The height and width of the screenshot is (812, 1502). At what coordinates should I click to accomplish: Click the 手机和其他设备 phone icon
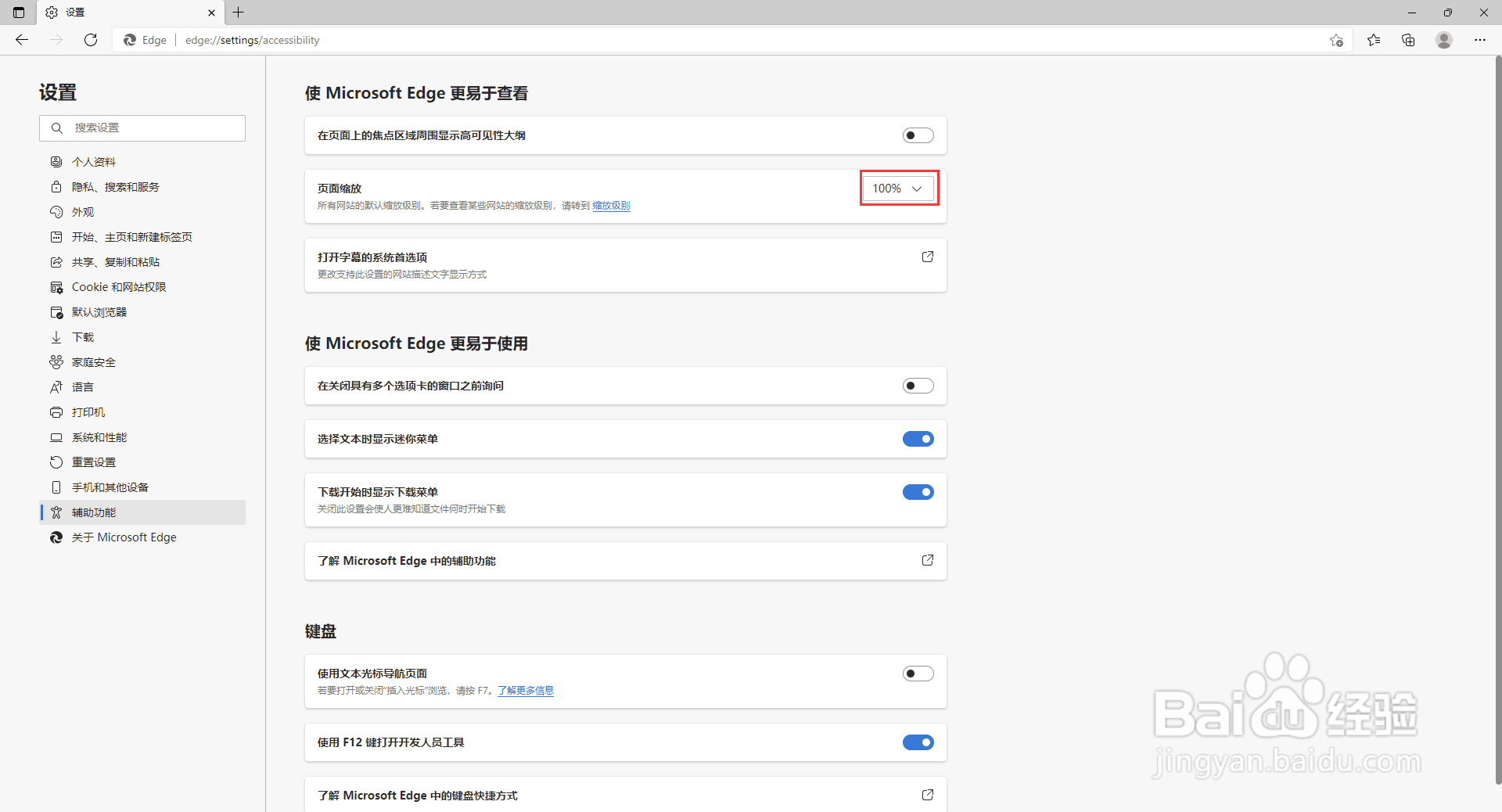(x=56, y=487)
